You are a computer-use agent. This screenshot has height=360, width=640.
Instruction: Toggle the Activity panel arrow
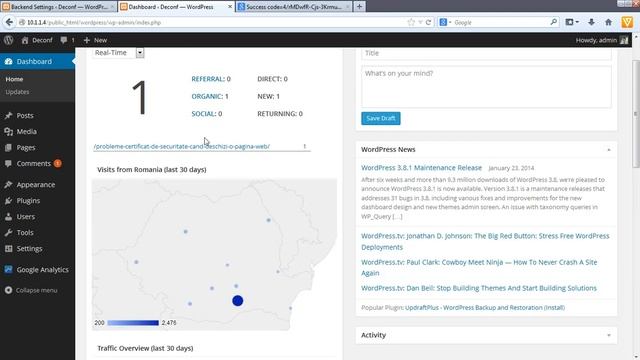(609, 335)
